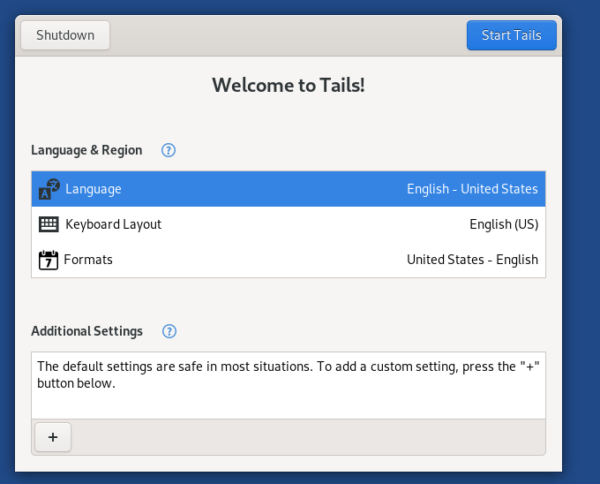The width and height of the screenshot is (600, 484).
Task: Click the English (US) keyboard value
Action: tap(504, 224)
